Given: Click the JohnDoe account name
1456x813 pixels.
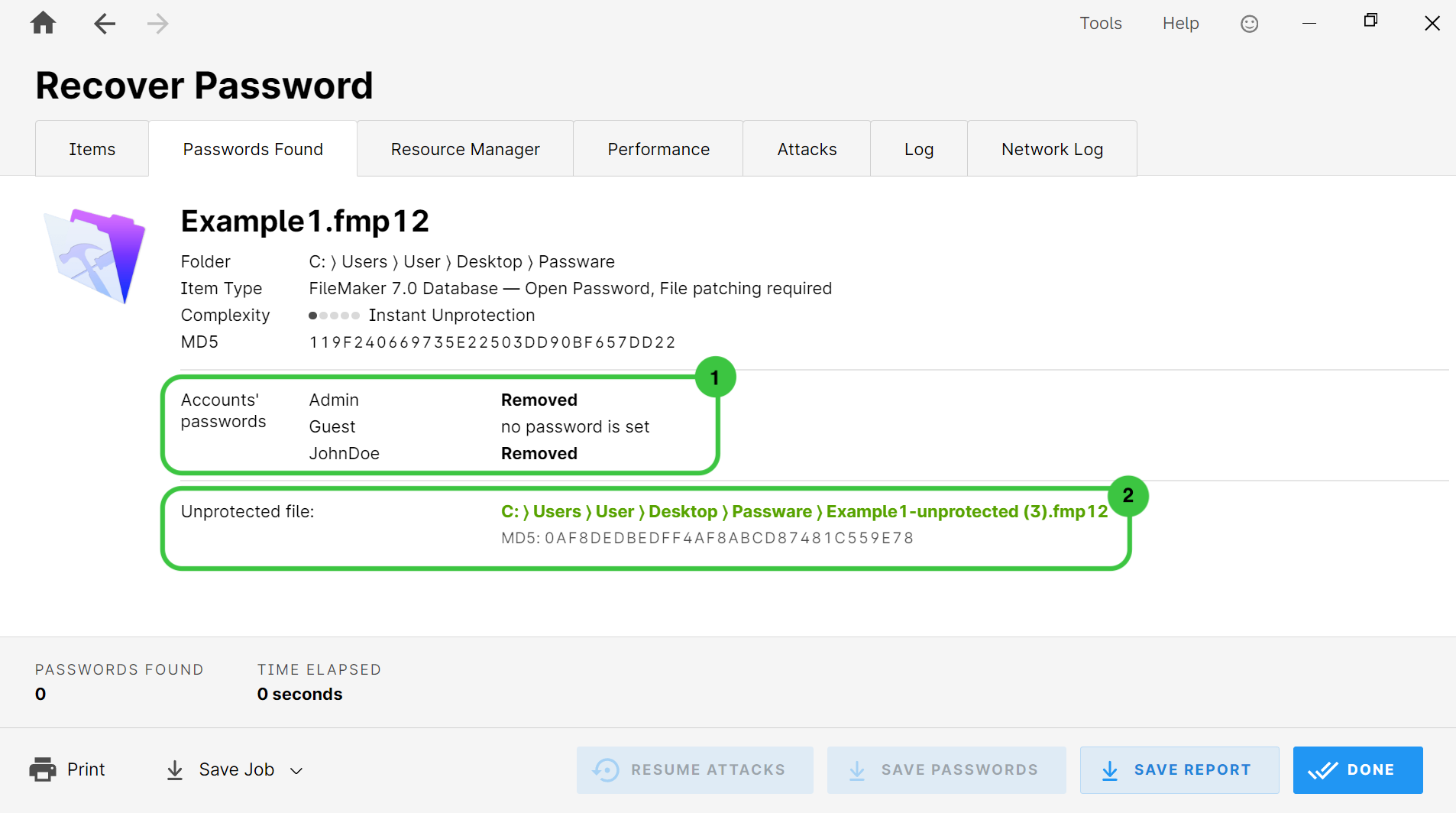Looking at the screenshot, I should coord(344,453).
